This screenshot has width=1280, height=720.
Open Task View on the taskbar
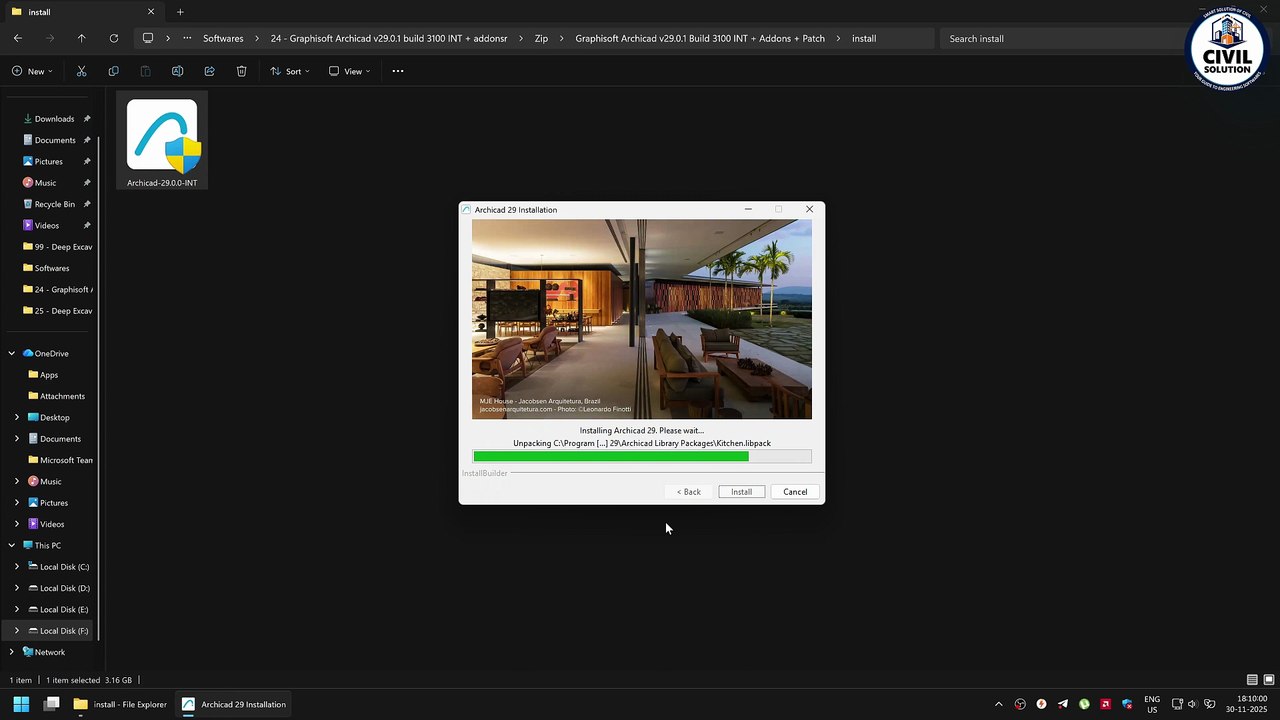[52, 704]
